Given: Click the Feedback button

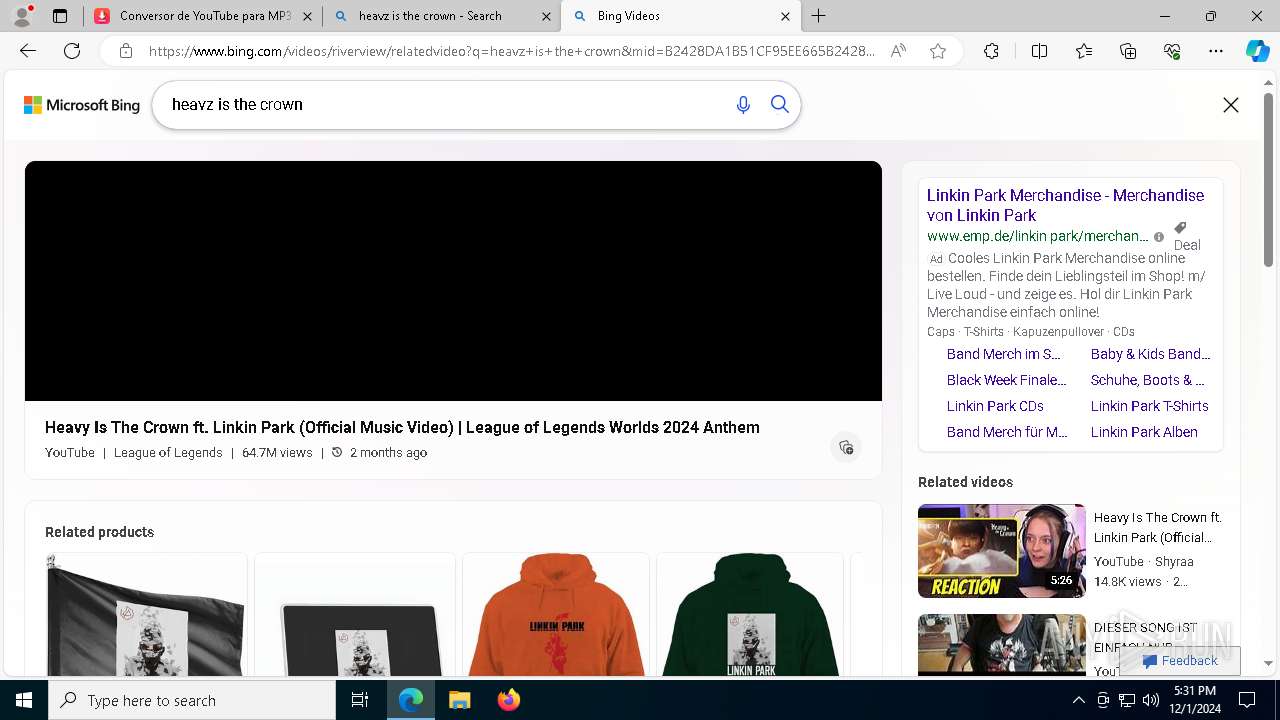Looking at the screenshot, I should pyautogui.click(x=1180, y=661).
